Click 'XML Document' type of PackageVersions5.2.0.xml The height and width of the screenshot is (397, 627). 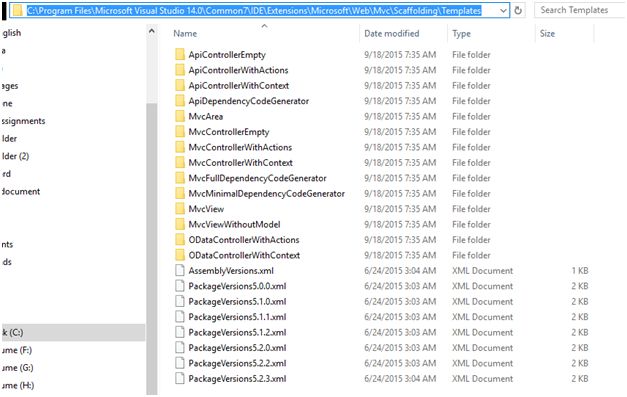(x=482, y=348)
